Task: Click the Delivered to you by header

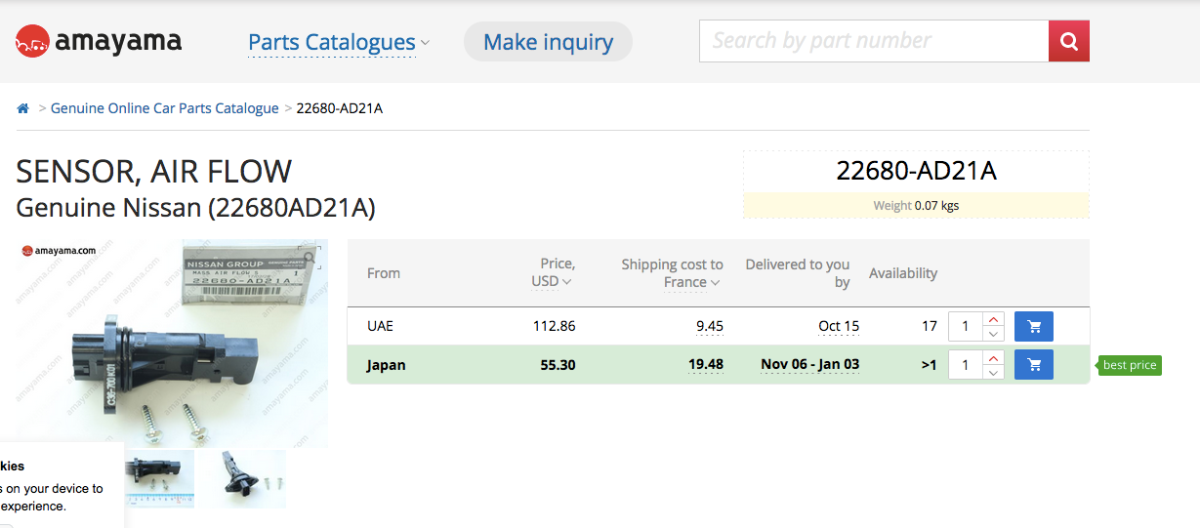Action: tap(798, 273)
